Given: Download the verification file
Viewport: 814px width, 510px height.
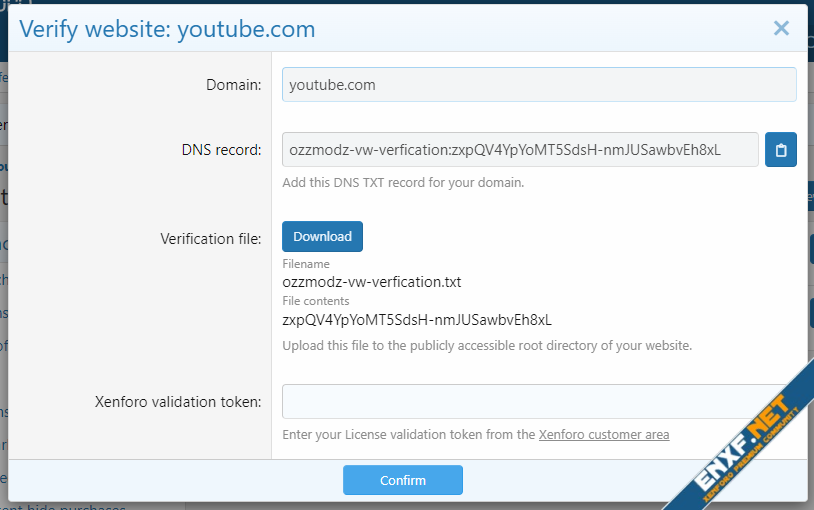Looking at the screenshot, I should [x=322, y=237].
